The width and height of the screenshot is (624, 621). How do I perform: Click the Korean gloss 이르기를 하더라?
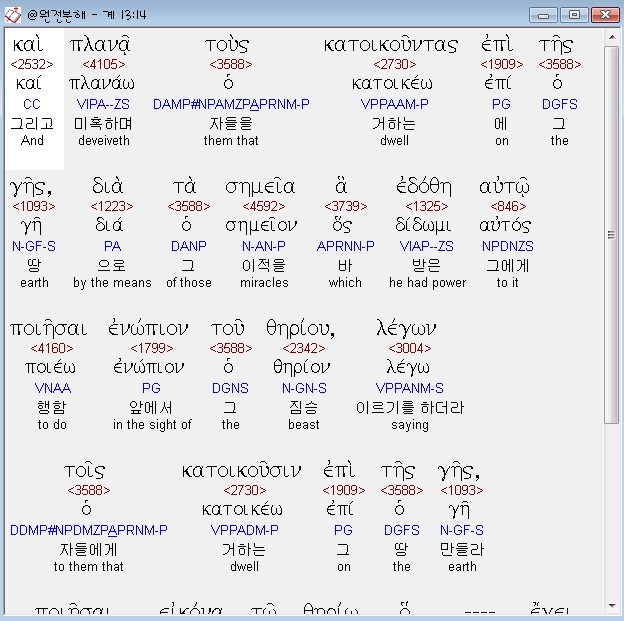pos(410,408)
